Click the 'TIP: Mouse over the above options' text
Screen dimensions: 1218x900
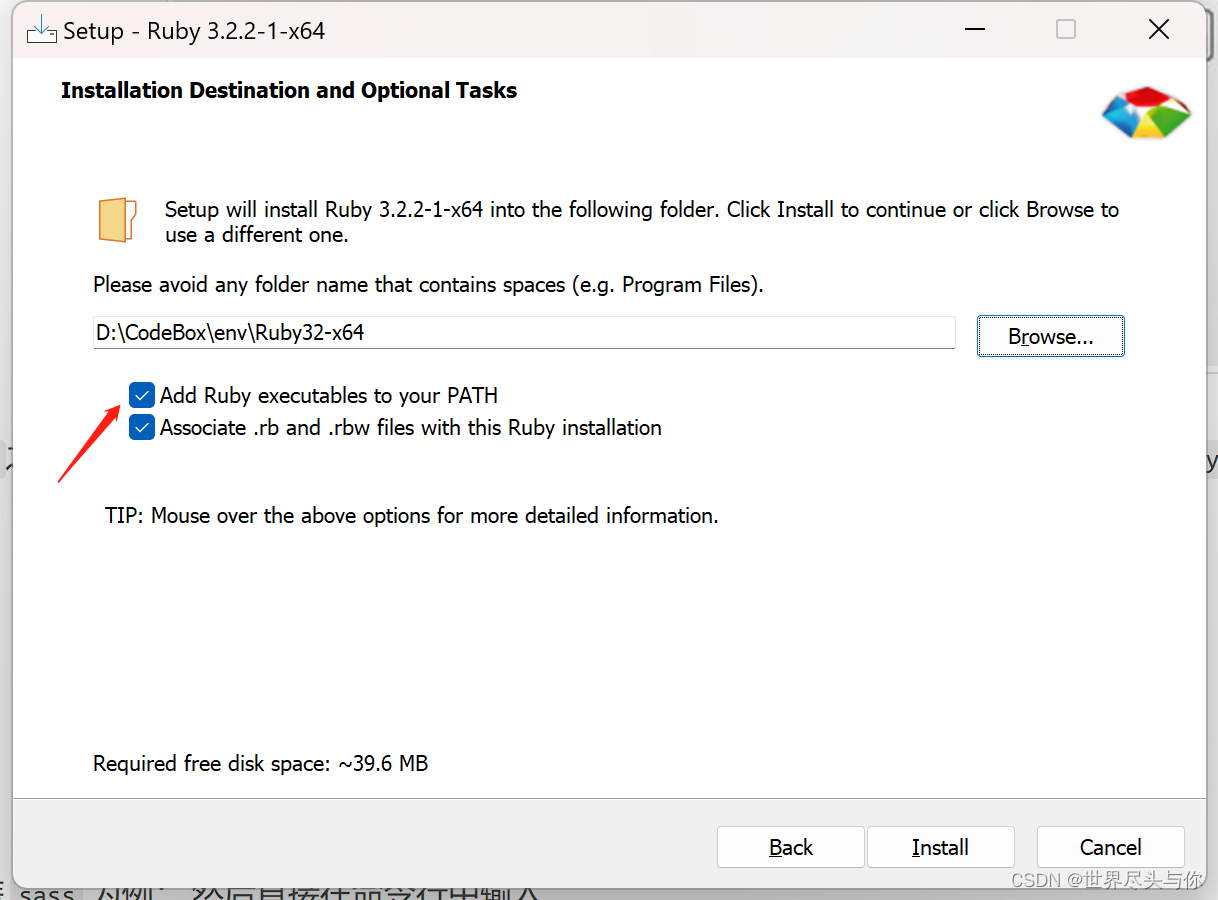coord(412,516)
